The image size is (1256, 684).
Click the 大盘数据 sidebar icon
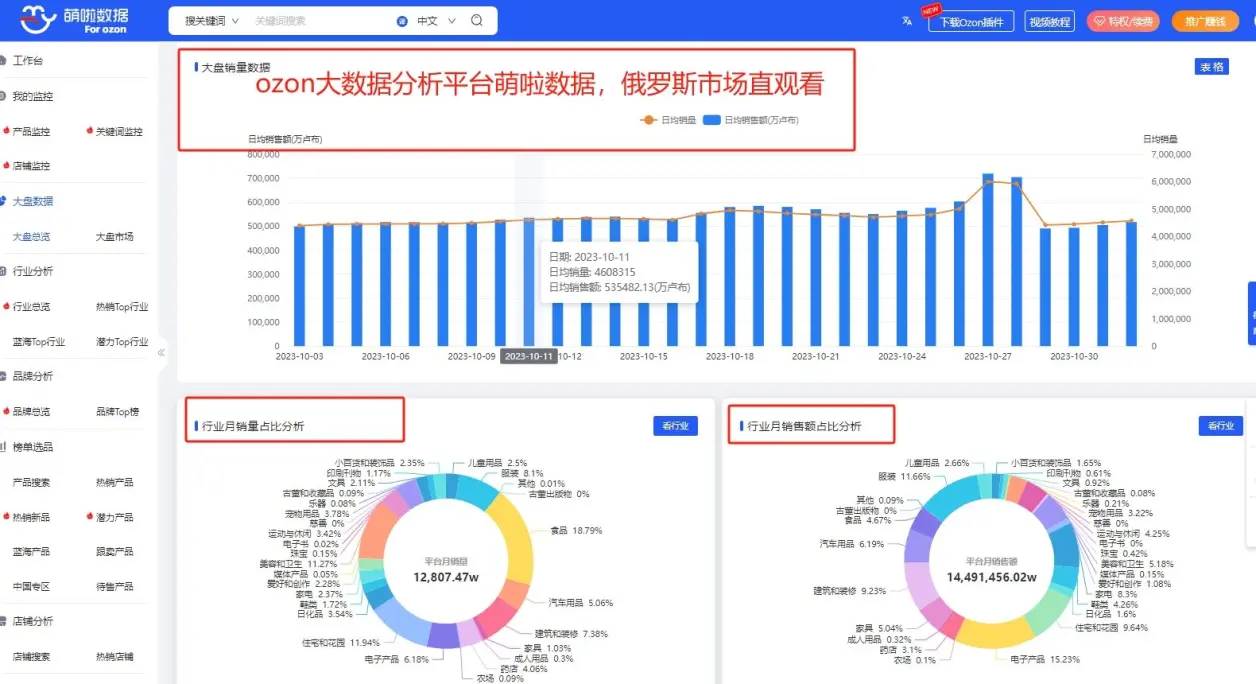pos(4,201)
